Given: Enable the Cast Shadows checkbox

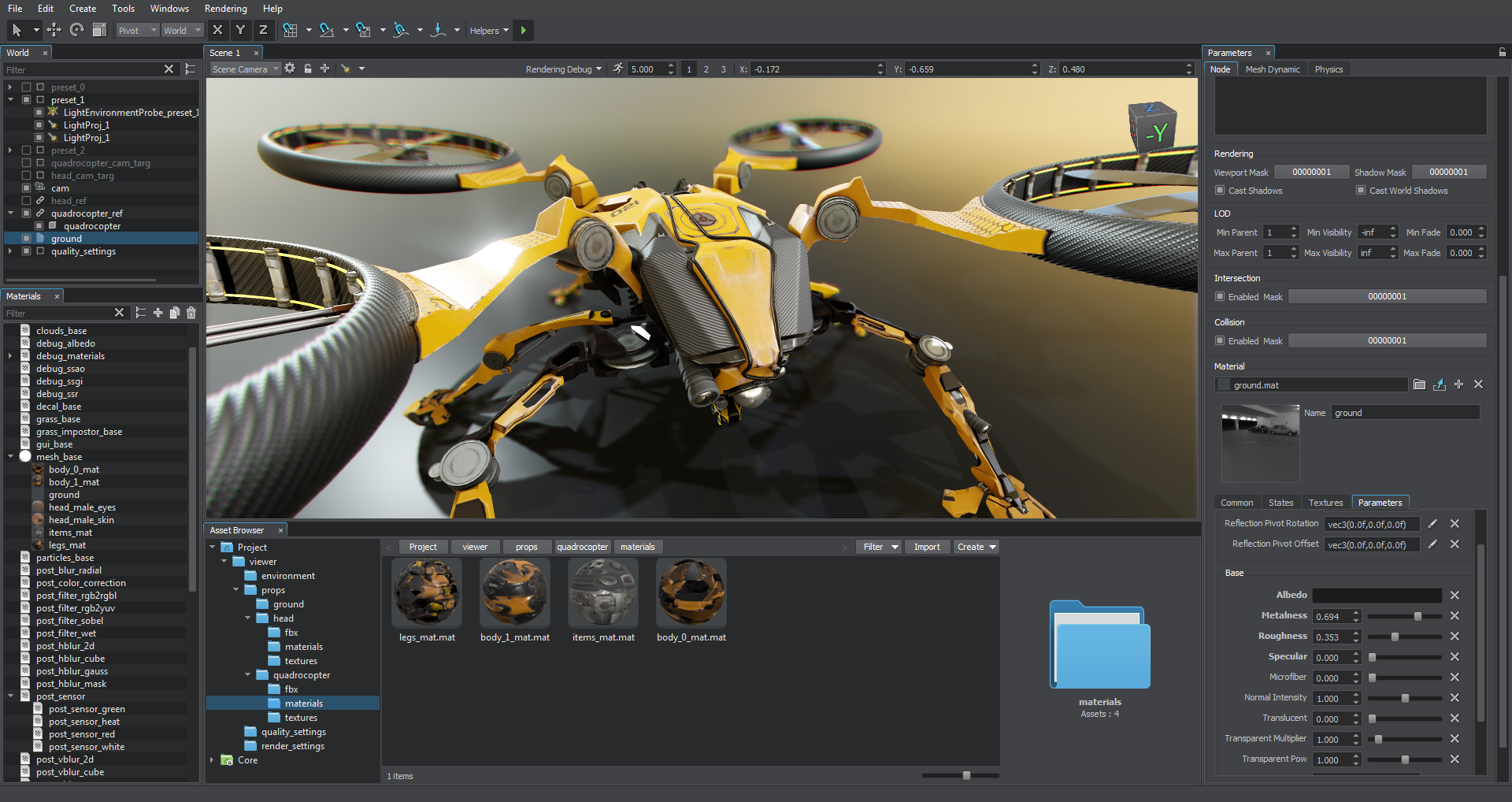Looking at the screenshot, I should coord(1220,191).
